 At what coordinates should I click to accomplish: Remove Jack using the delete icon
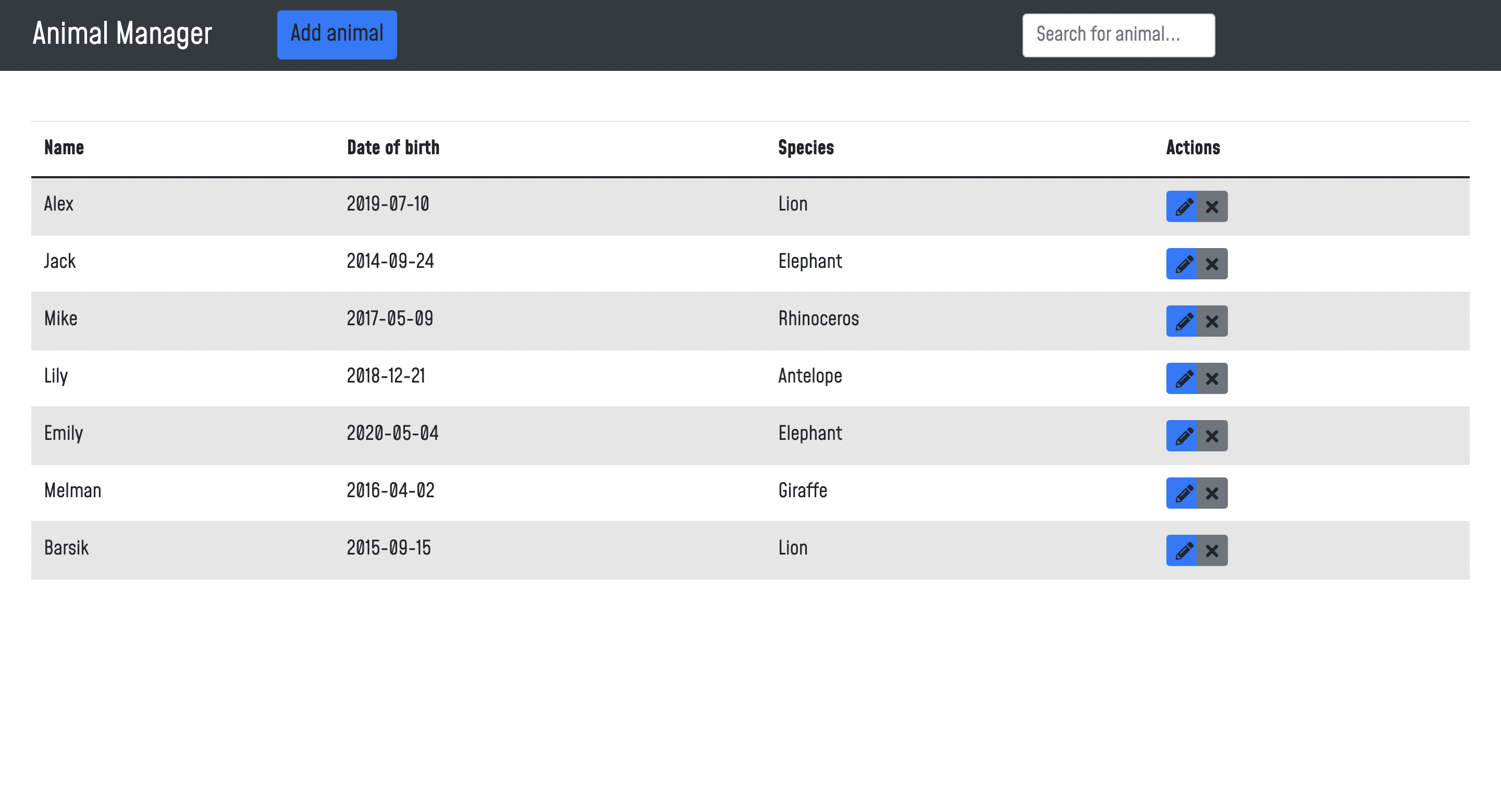(x=1212, y=263)
